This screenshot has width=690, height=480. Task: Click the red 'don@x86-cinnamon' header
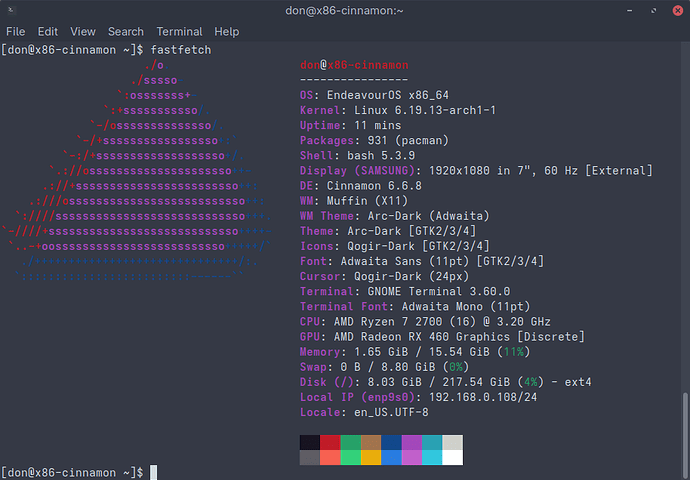(x=354, y=65)
